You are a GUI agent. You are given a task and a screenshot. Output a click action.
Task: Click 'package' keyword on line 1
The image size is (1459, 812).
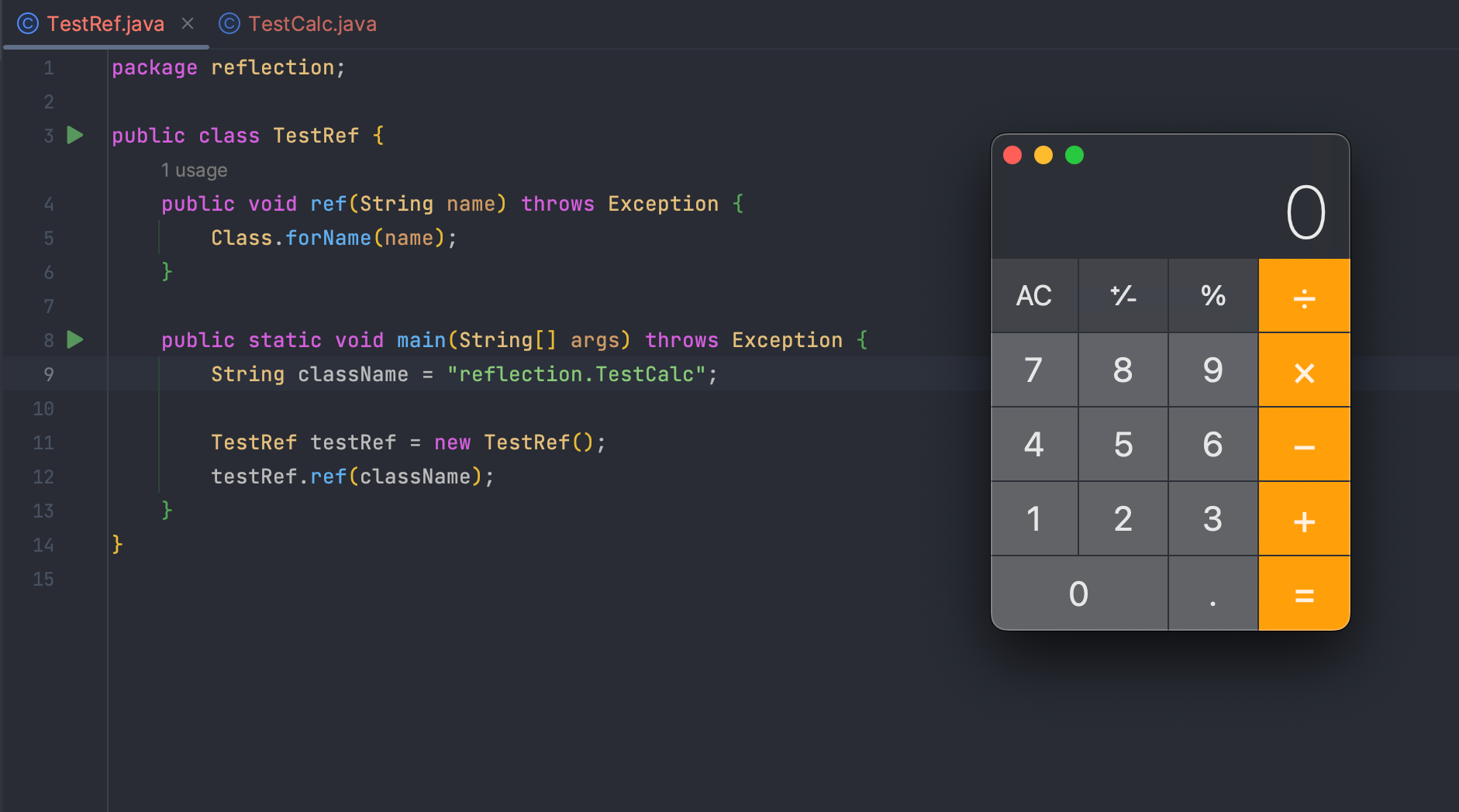154,67
